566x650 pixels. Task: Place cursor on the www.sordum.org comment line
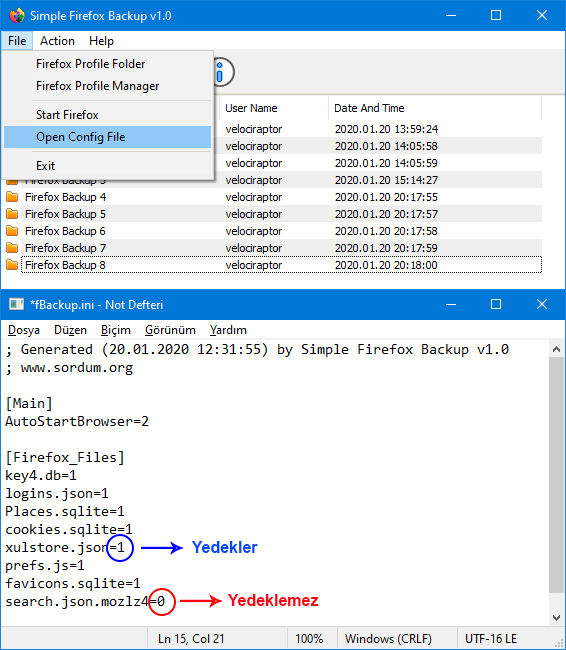point(69,368)
